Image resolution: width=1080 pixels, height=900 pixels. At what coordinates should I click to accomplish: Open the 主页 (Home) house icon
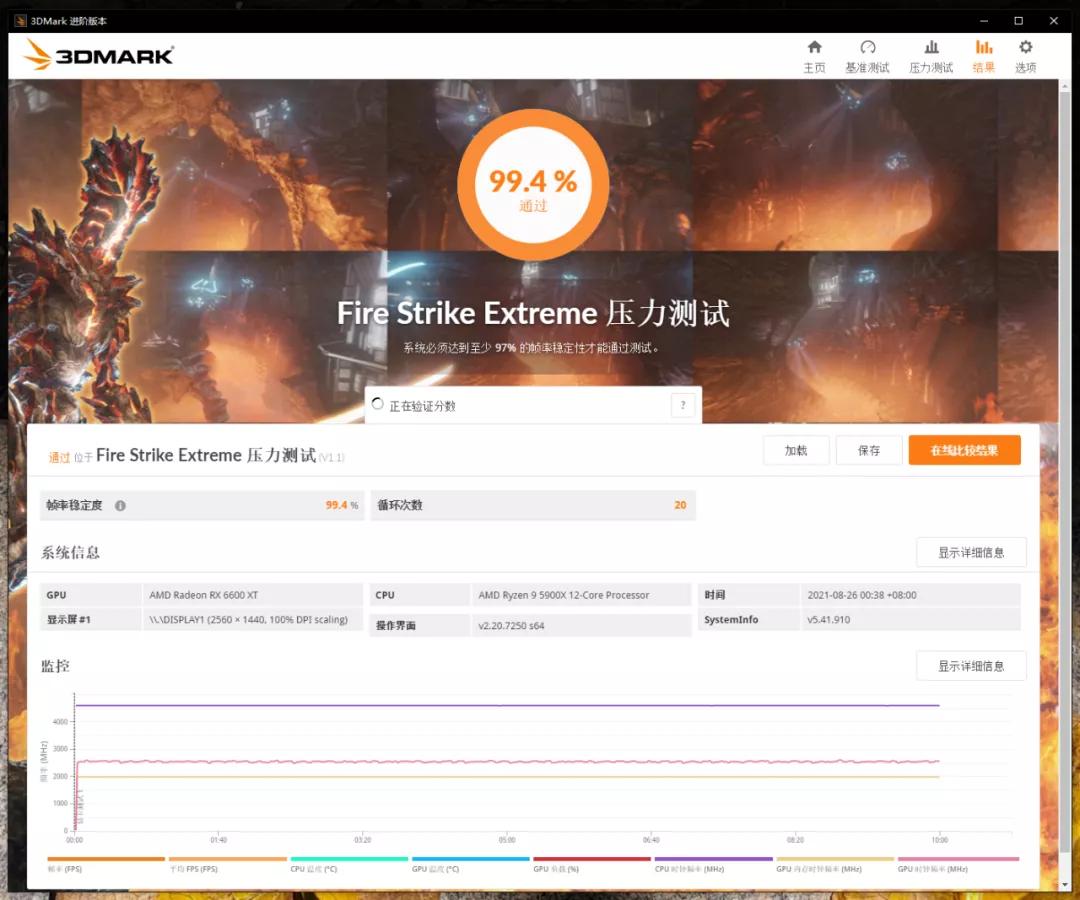[x=814, y=48]
